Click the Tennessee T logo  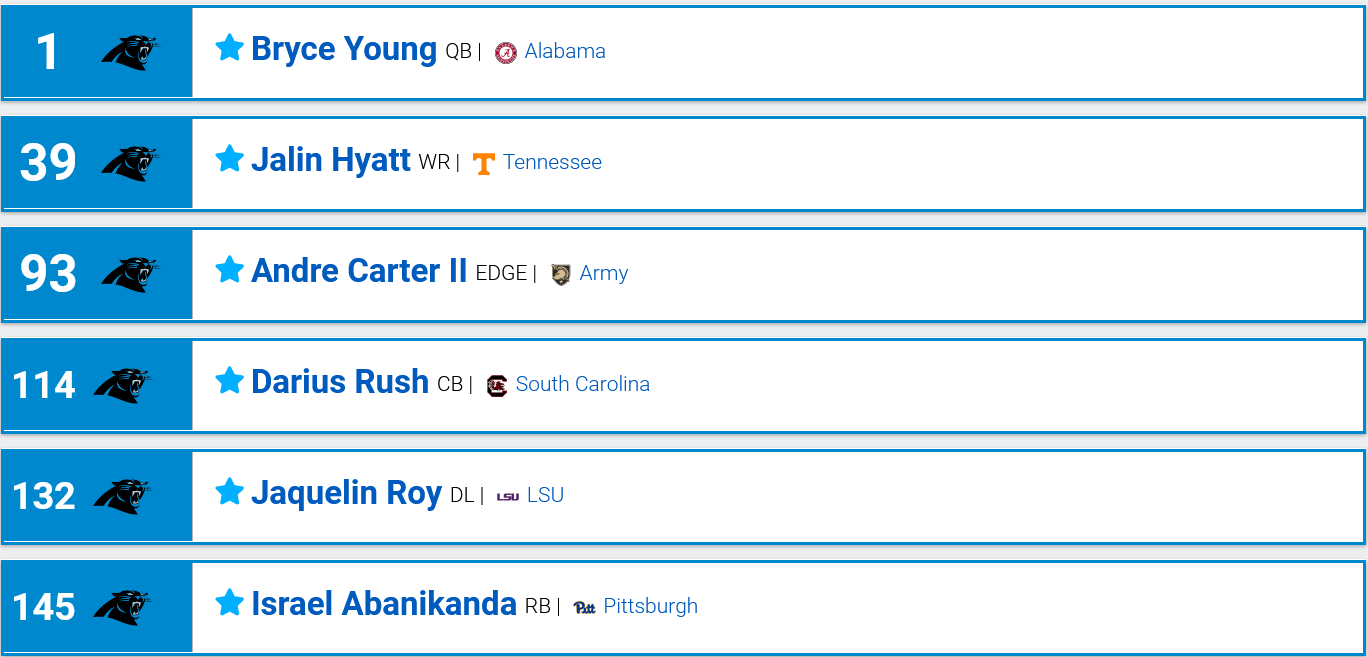coord(484,163)
